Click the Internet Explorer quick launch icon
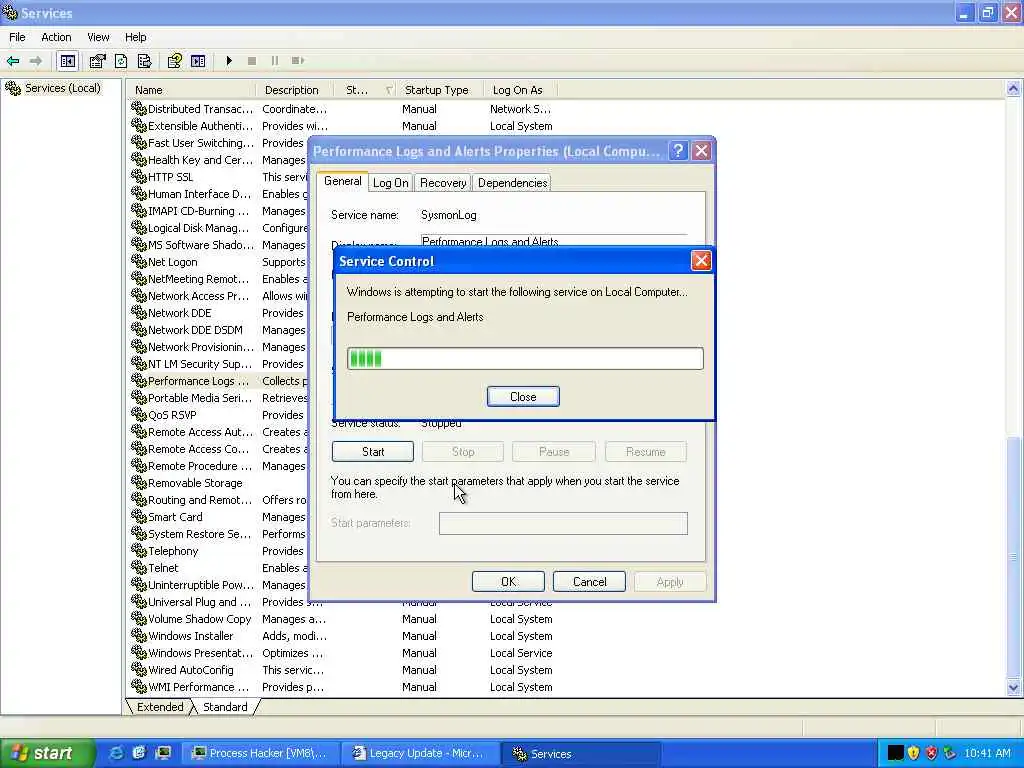 coord(116,753)
